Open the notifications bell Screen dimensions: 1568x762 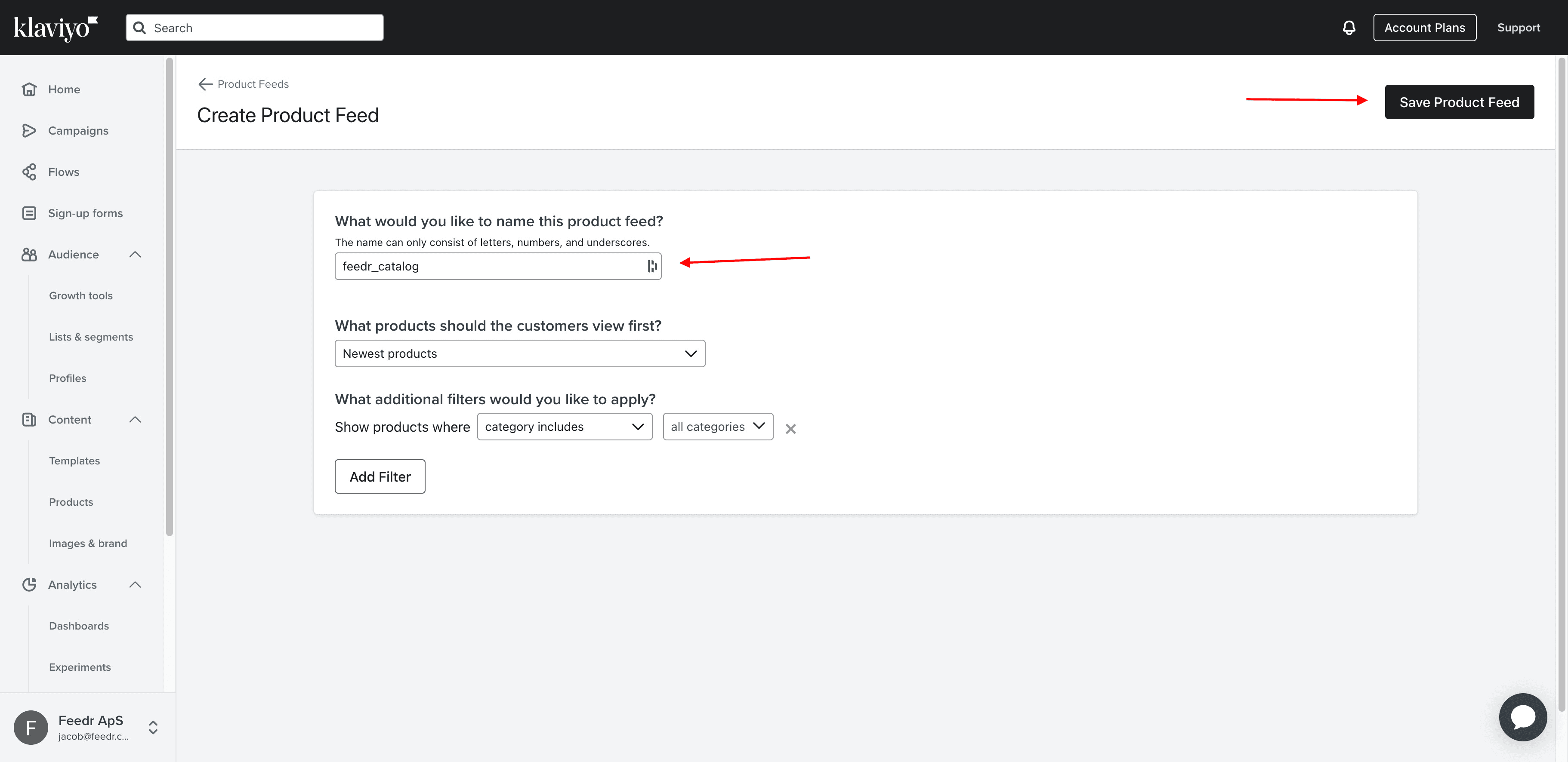(1349, 27)
